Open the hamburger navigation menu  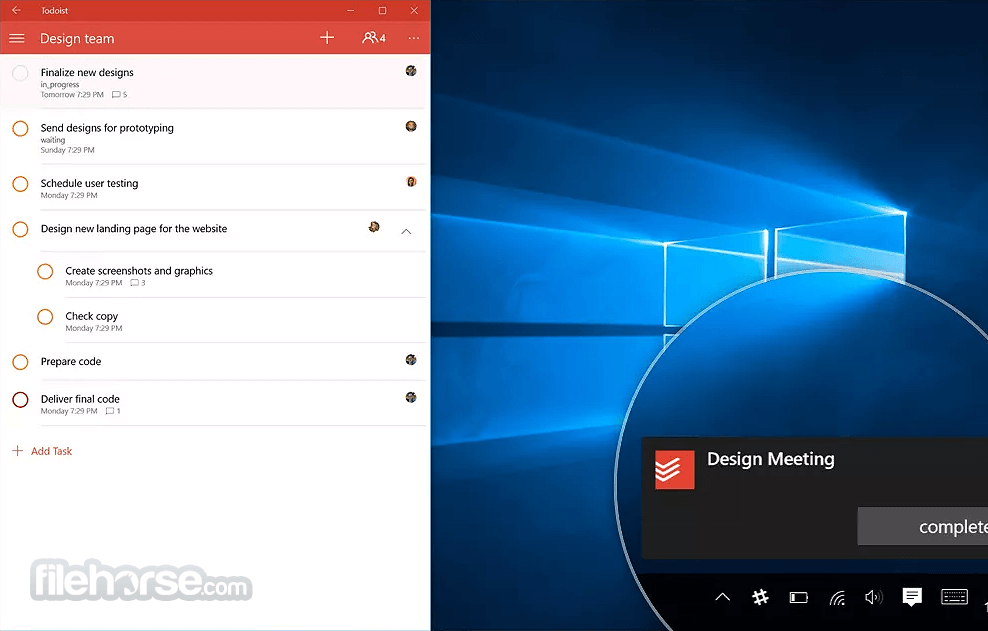[x=17, y=38]
